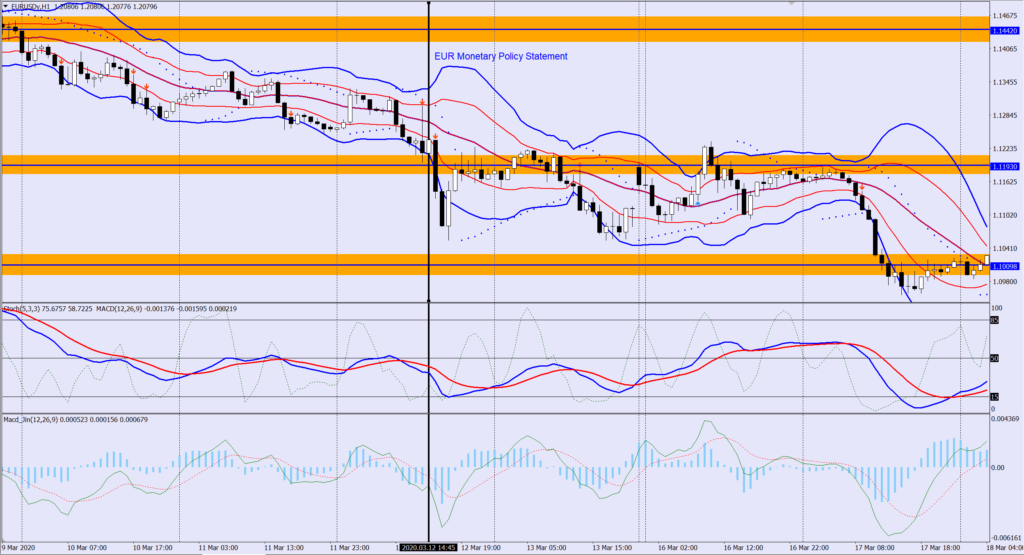
Task: Click the '17 Mar 18:00' time axis label
Action: pos(940,548)
